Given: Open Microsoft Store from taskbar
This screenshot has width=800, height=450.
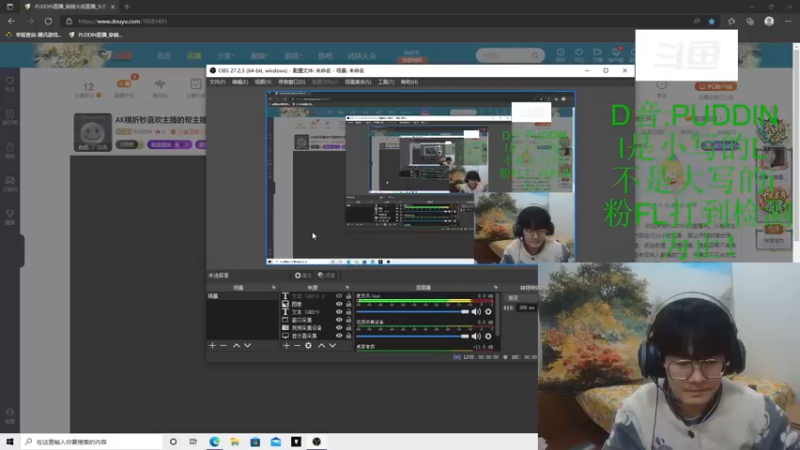Looking at the screenshot, I should coord(255,442).
